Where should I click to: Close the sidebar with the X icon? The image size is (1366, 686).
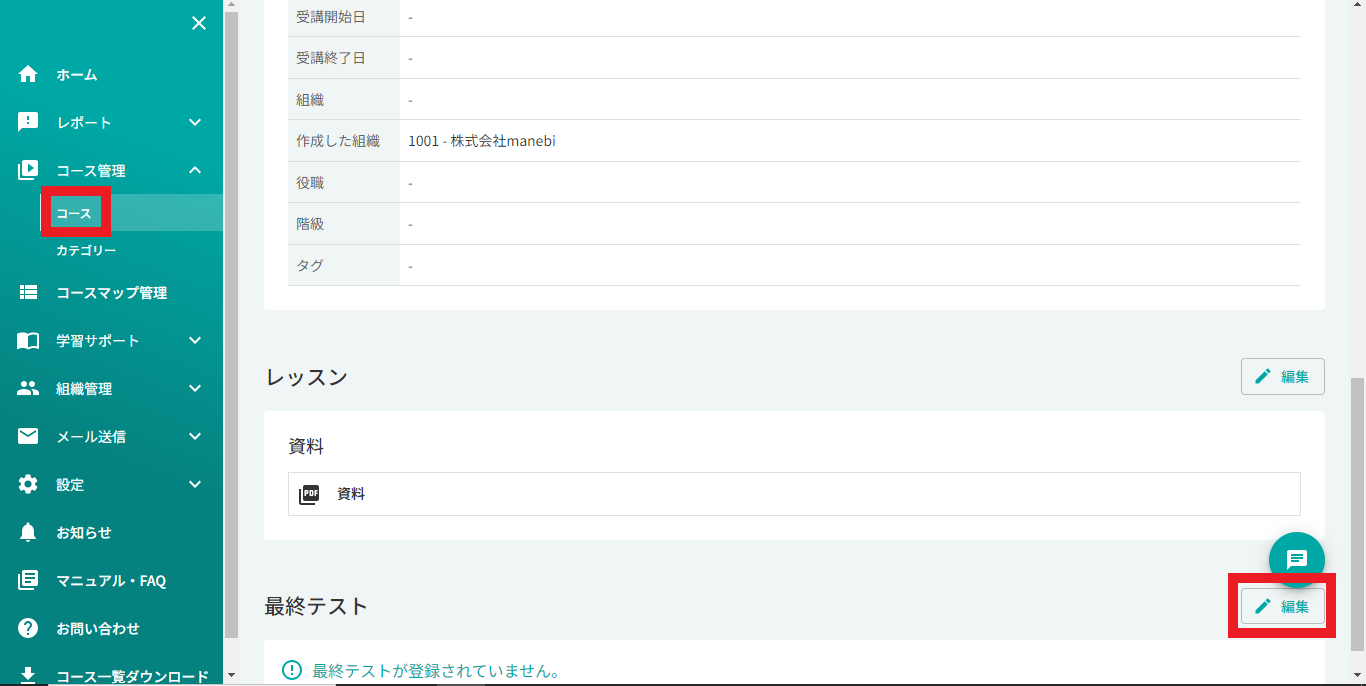[x=199, y=23]
